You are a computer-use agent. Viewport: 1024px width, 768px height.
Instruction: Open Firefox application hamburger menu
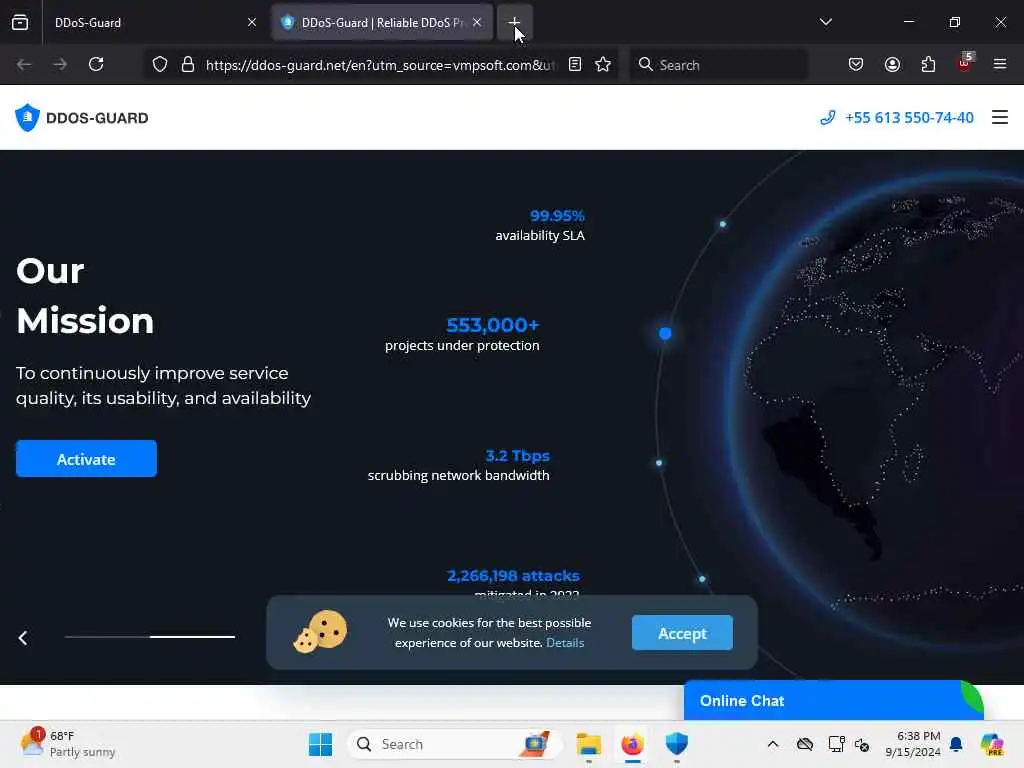click(1000, 65)
